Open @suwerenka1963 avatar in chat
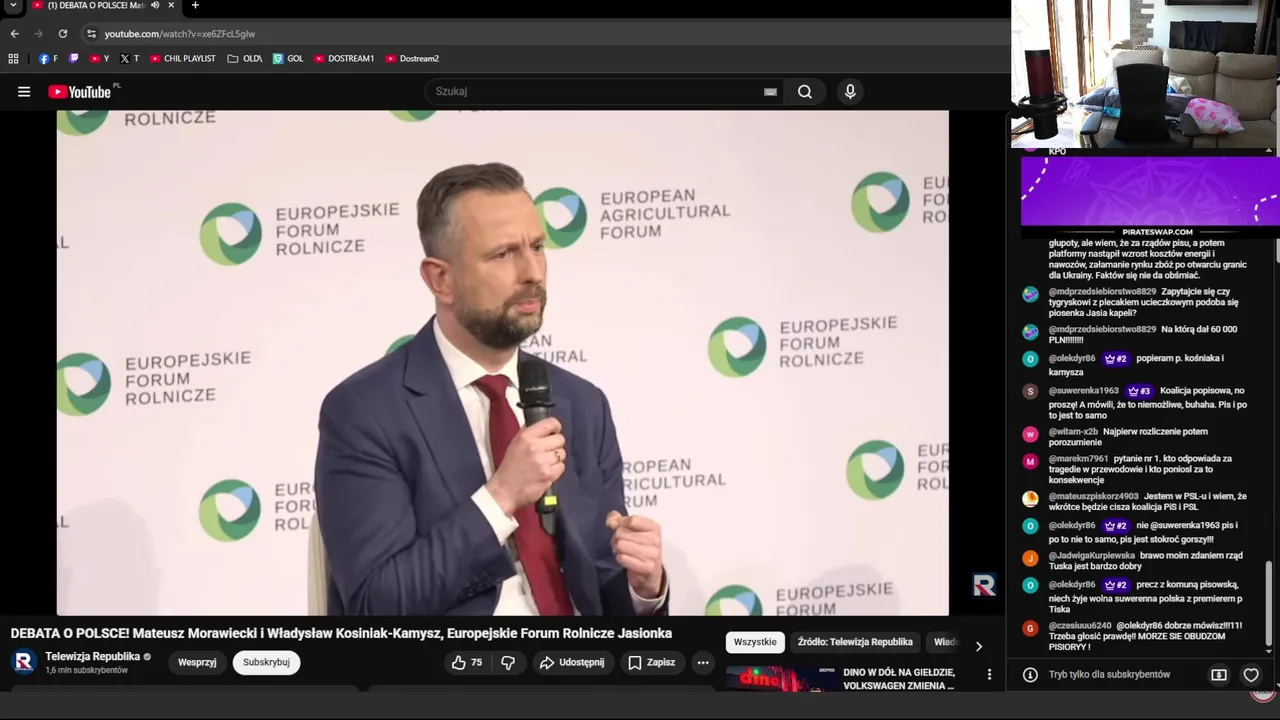 tap(1030, 392)
